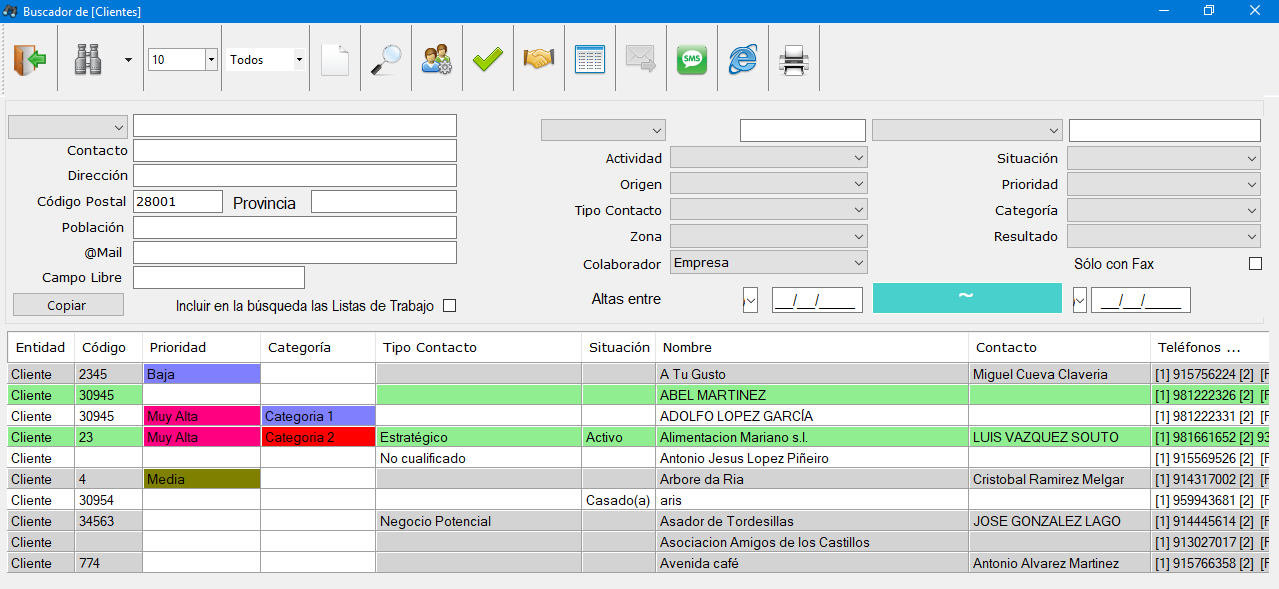Open the Origen dropdown
This screenshot has height=589, width=1279.
tap(768, 184)
